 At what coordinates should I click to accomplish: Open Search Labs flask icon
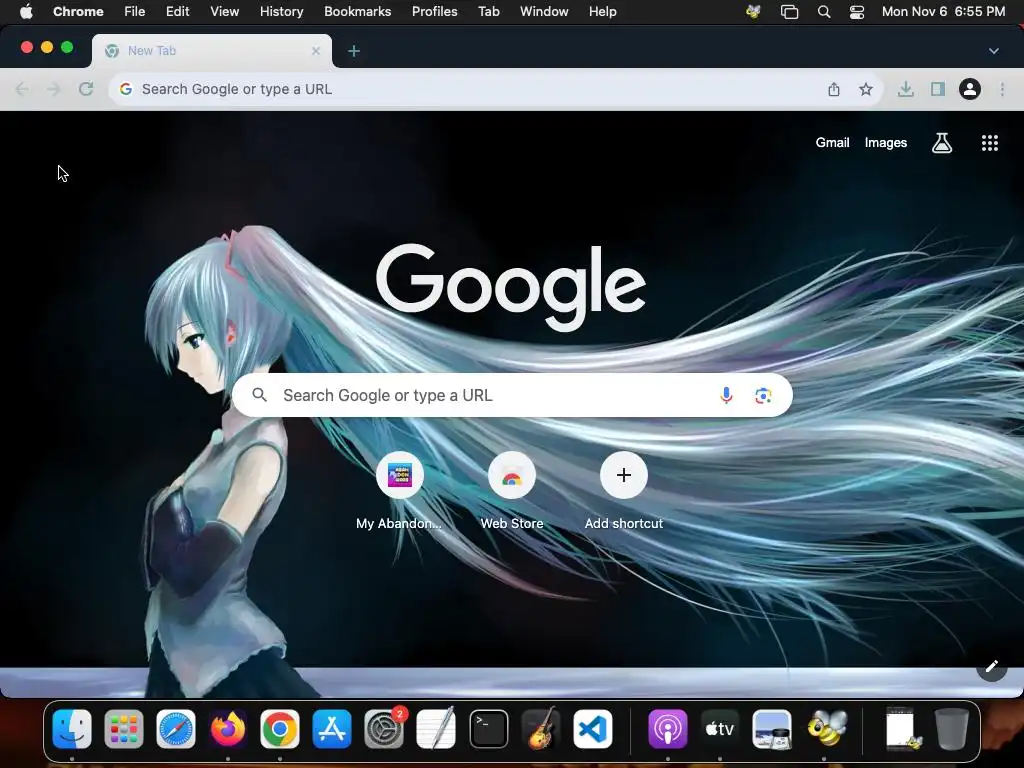[x=942, y=142]
